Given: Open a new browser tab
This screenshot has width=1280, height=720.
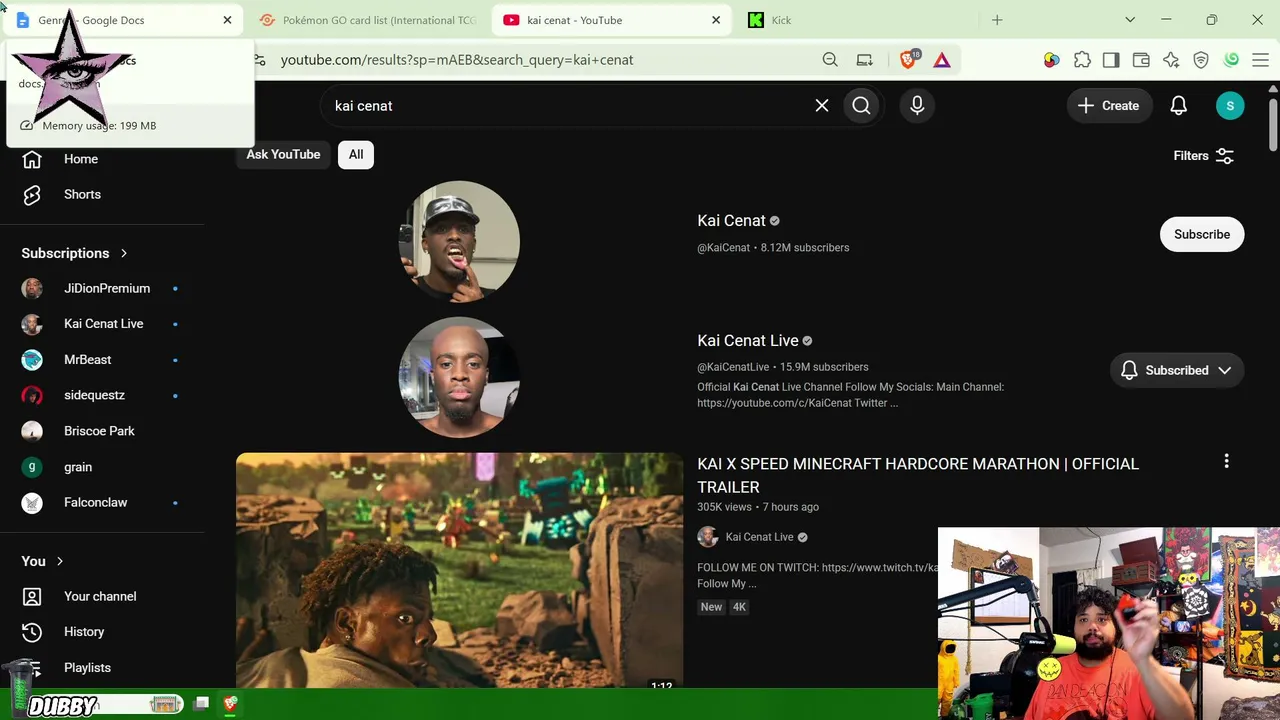Looking at the screenshot, I should tap(997, 20).
